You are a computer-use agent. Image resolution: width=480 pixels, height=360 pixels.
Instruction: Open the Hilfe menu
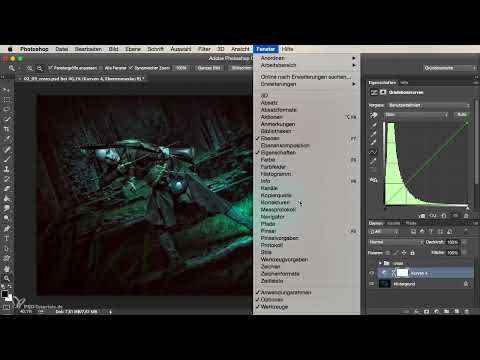(x=287, y=49)
